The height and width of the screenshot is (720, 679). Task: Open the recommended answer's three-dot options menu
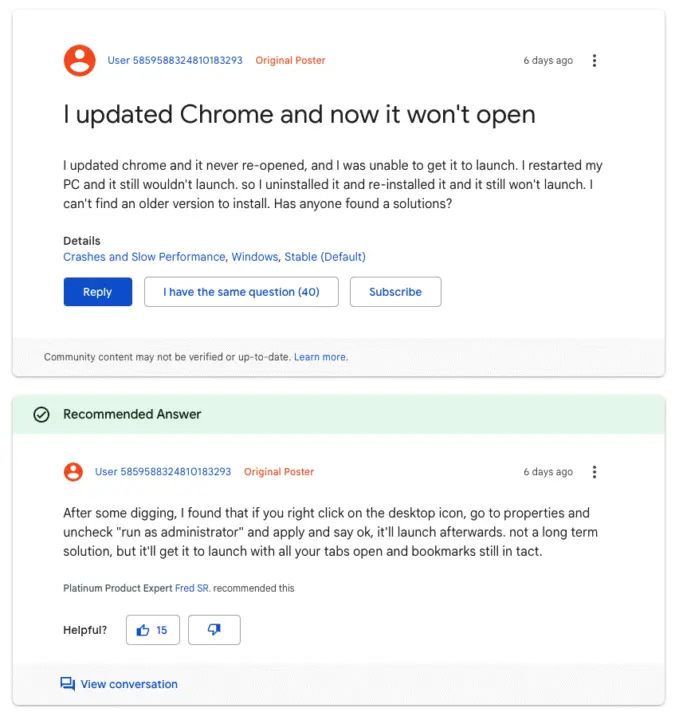pos(594,472)
